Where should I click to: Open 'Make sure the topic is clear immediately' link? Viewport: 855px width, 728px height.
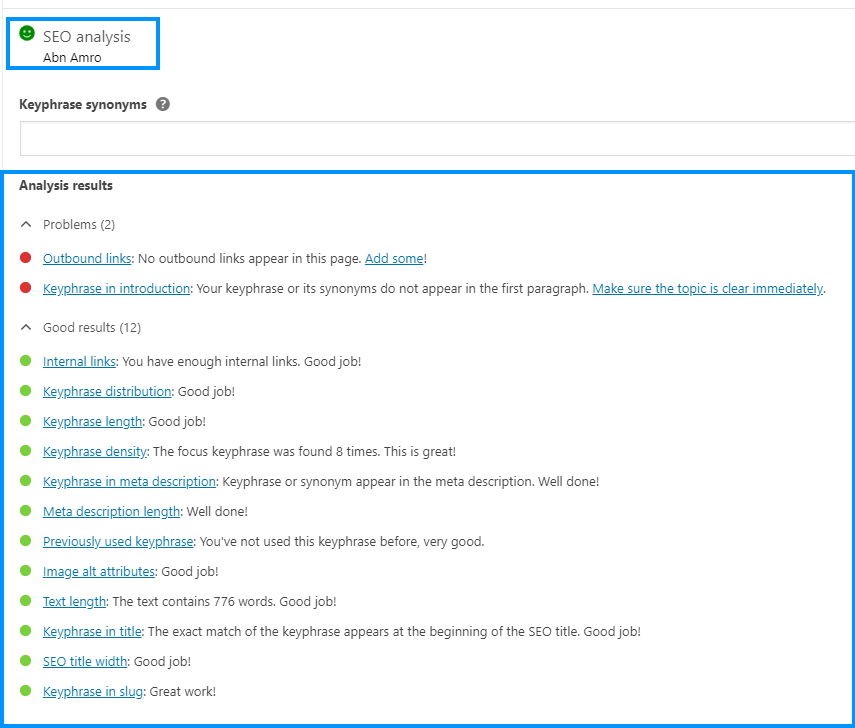click(x=707, y=288)
